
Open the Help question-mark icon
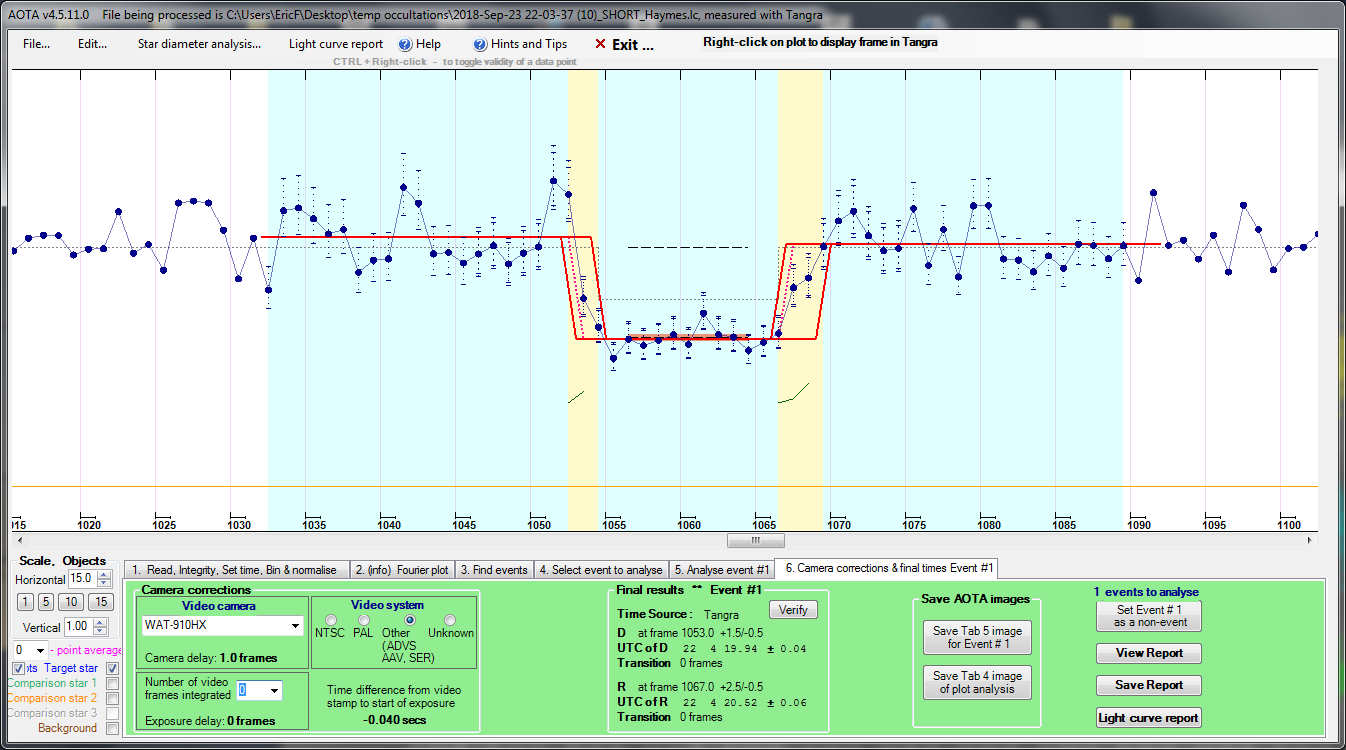[405, 45]
